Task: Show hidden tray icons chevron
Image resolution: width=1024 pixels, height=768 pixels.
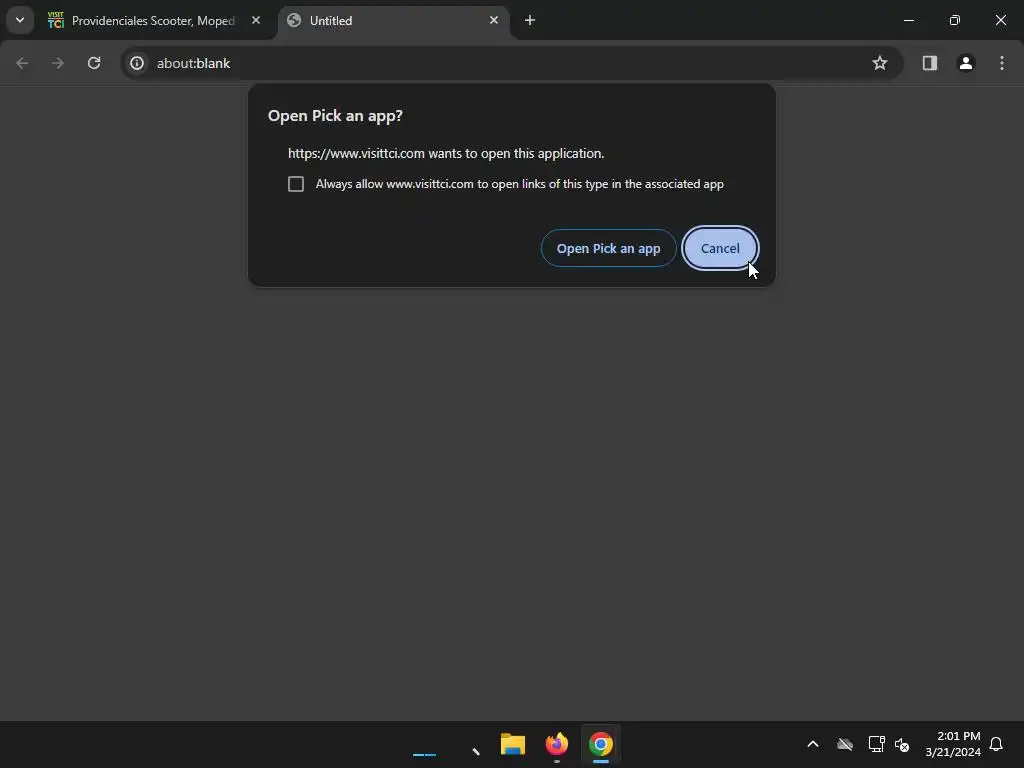Action: 813,744
